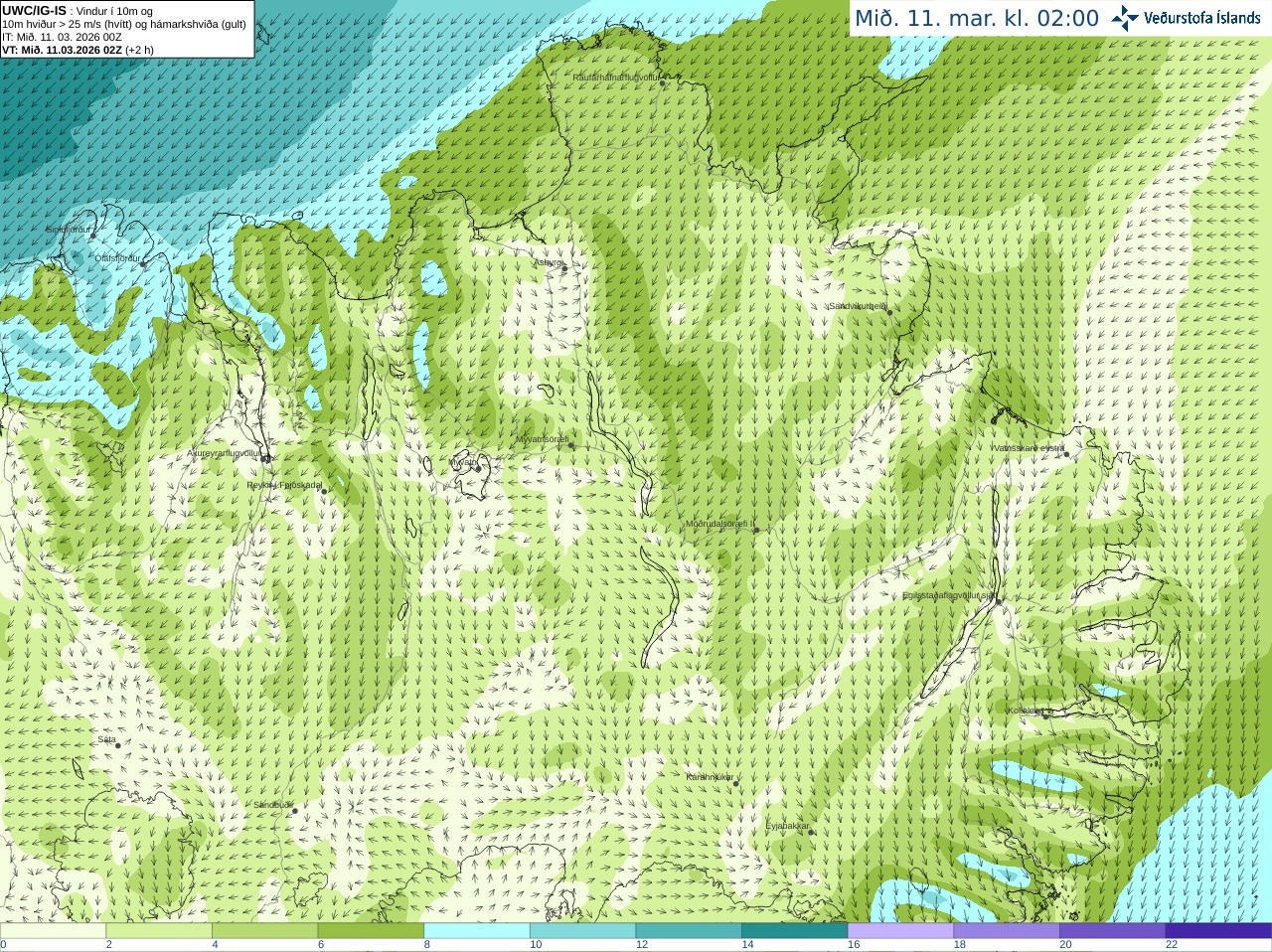
Task: Click the 6–8 m/s legend swatch
Action: coord(371,931)
